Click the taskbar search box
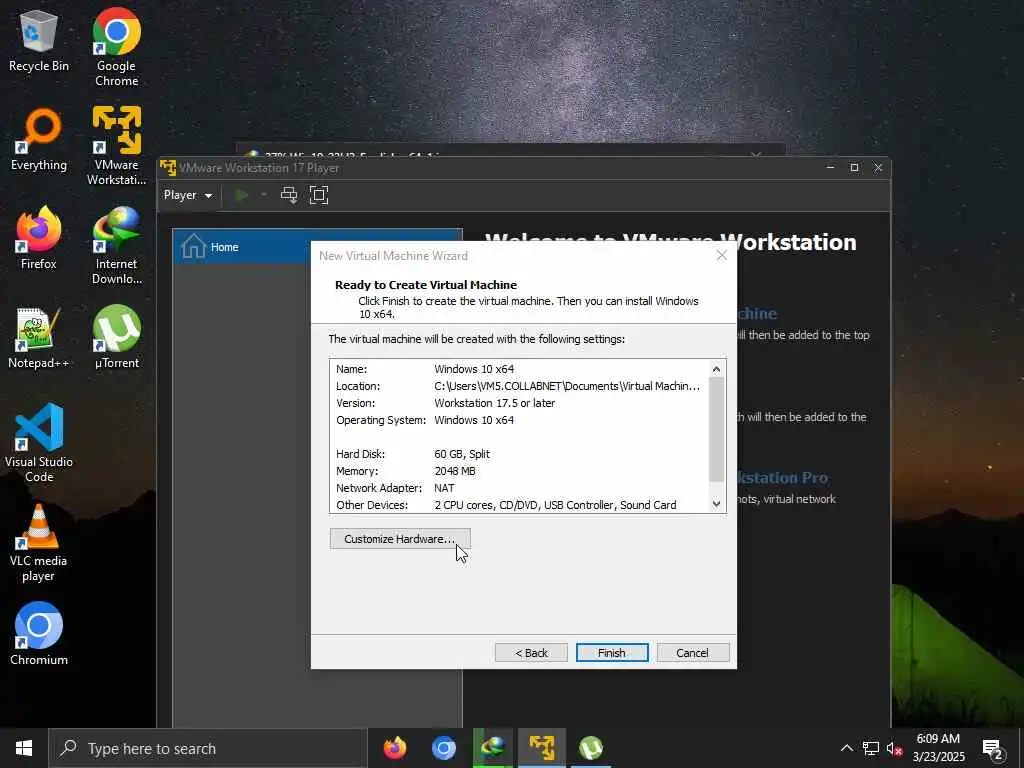Screen dimensions: 1024x768 (208, 748)
